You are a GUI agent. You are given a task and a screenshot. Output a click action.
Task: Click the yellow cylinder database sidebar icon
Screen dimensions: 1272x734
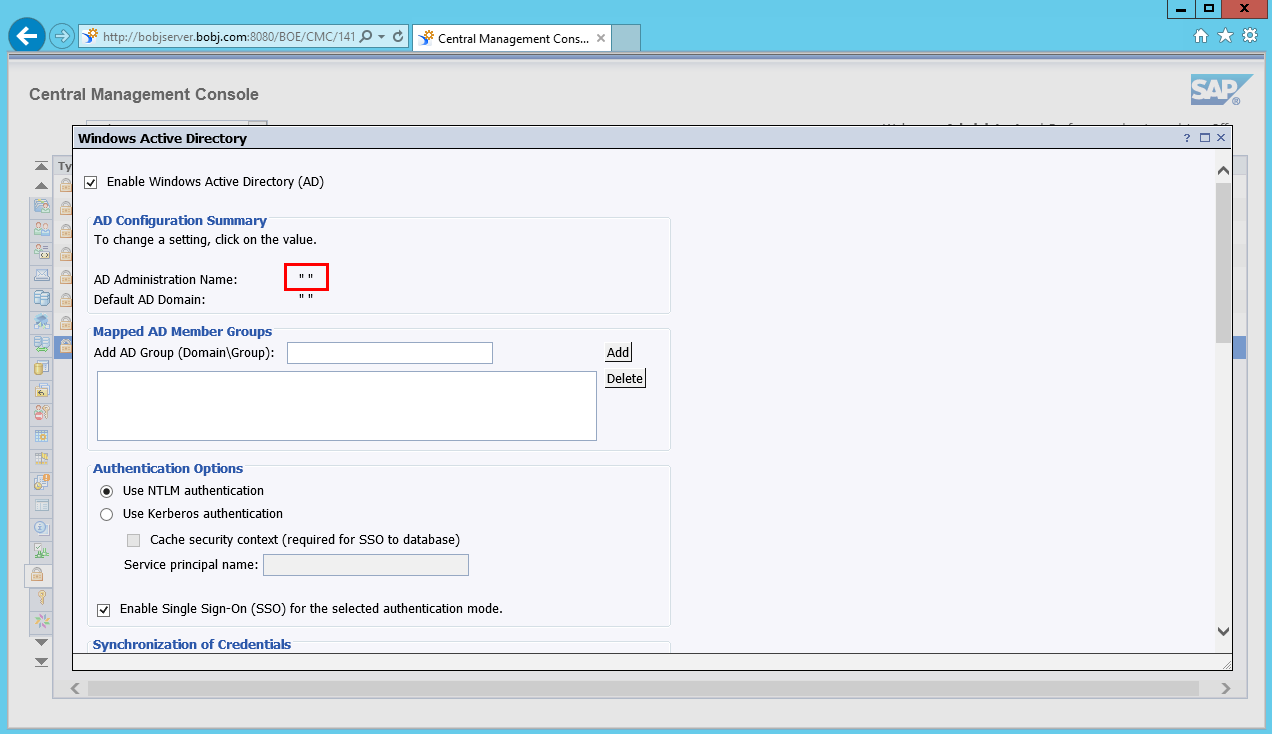tap(41, 367)
